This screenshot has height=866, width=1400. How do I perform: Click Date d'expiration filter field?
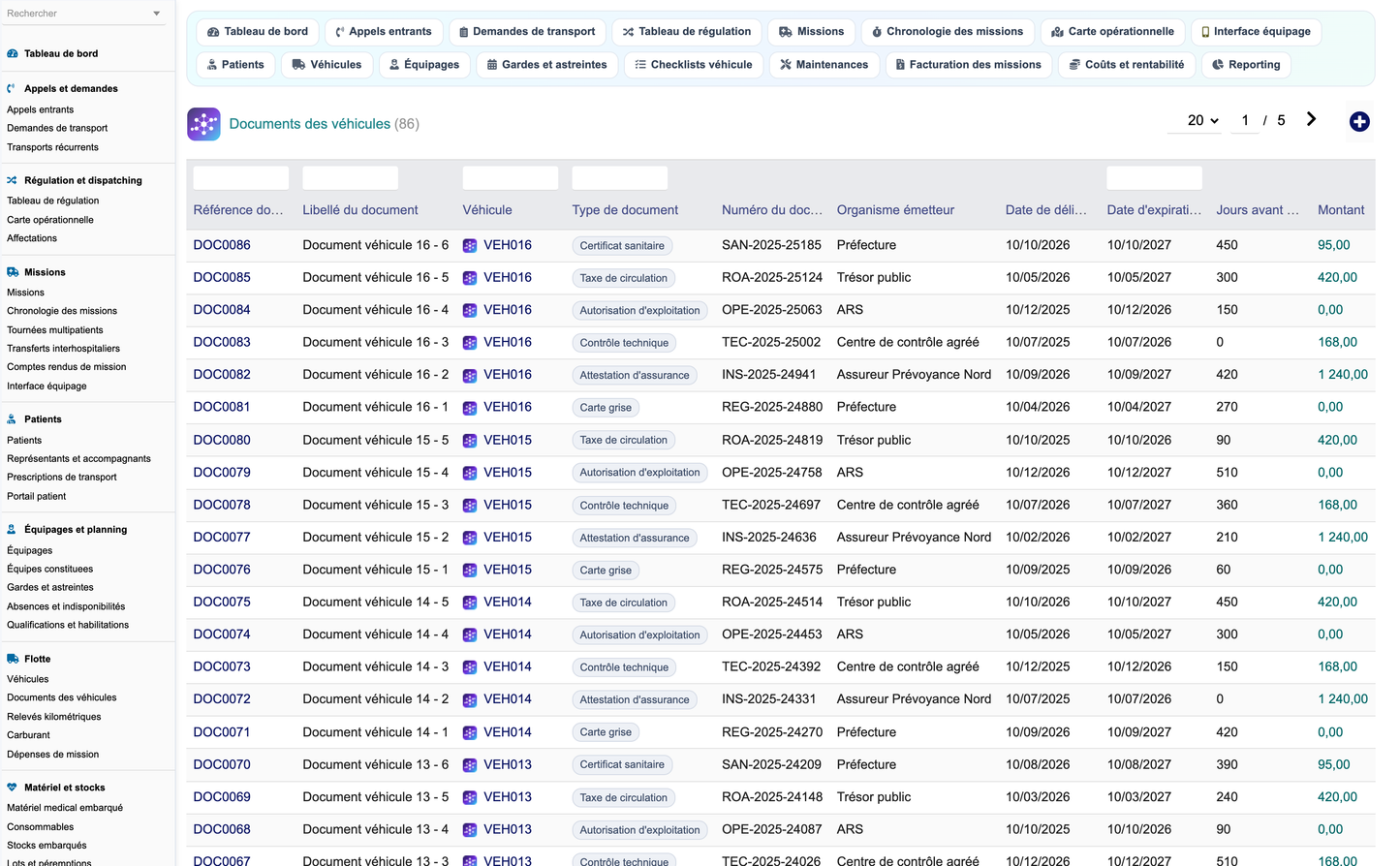(1155, 178)
